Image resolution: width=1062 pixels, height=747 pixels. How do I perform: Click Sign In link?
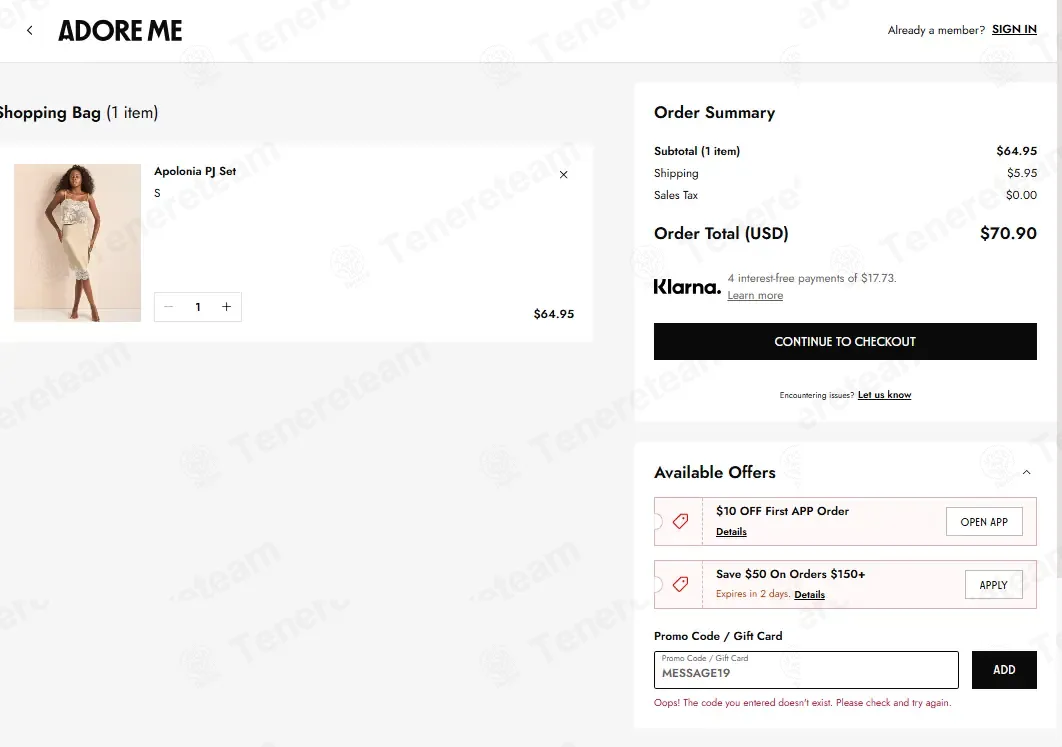[x=1014, y=29]
